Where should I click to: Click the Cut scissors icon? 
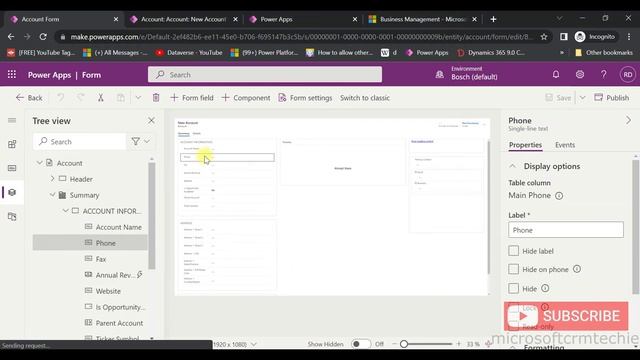[100, 98]
